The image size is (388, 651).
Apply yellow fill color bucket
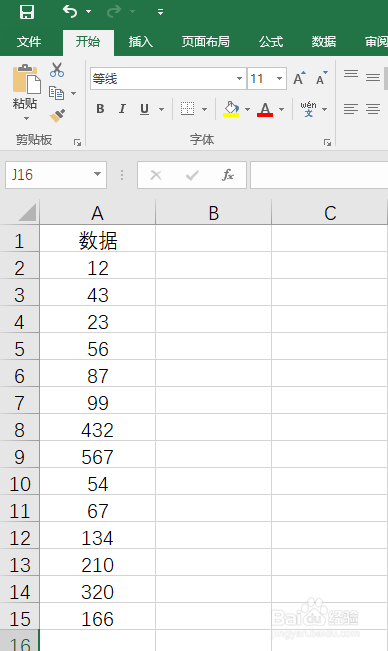[231, 109]
